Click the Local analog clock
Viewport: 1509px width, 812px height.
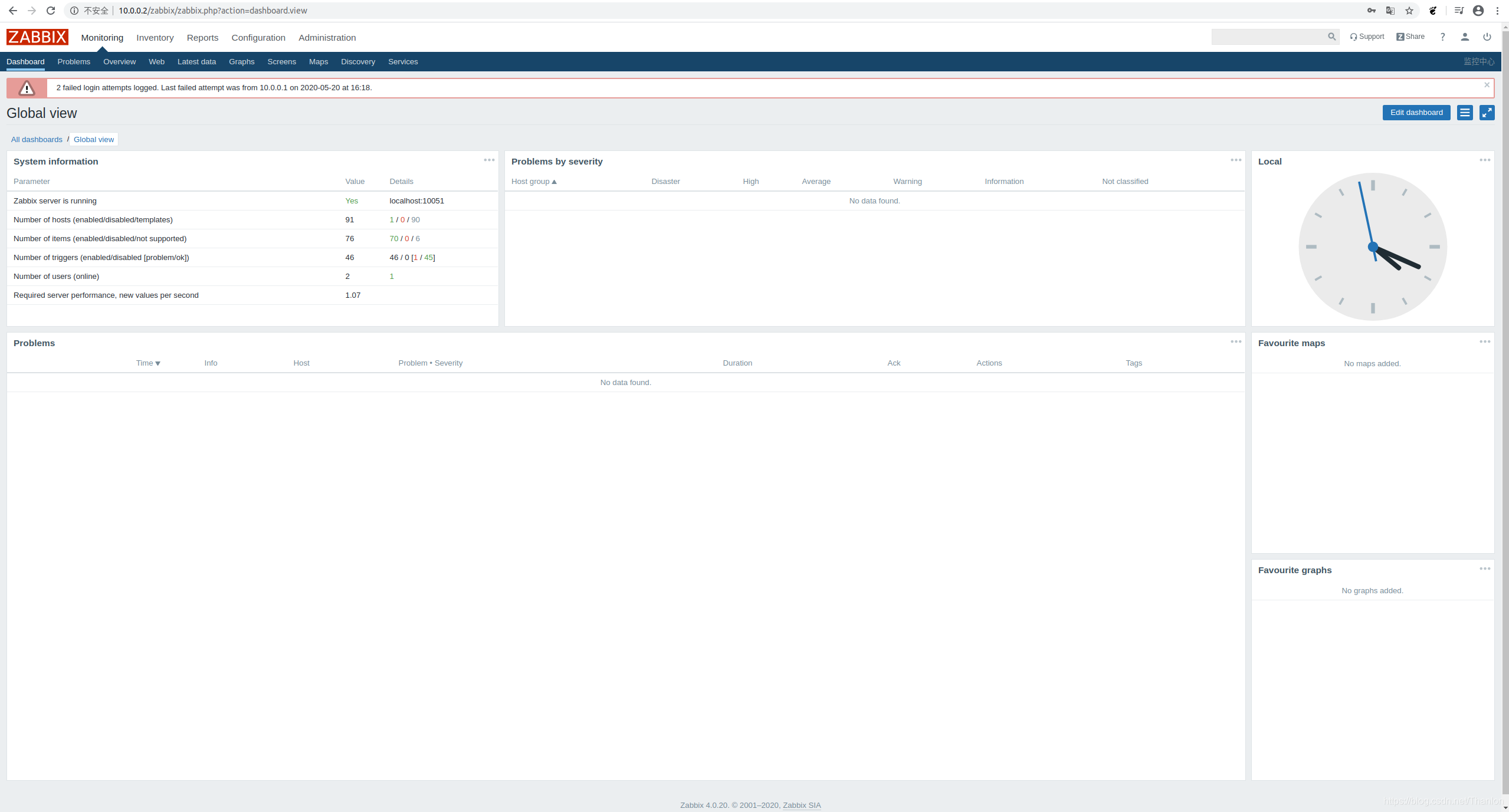[1373, 246]
